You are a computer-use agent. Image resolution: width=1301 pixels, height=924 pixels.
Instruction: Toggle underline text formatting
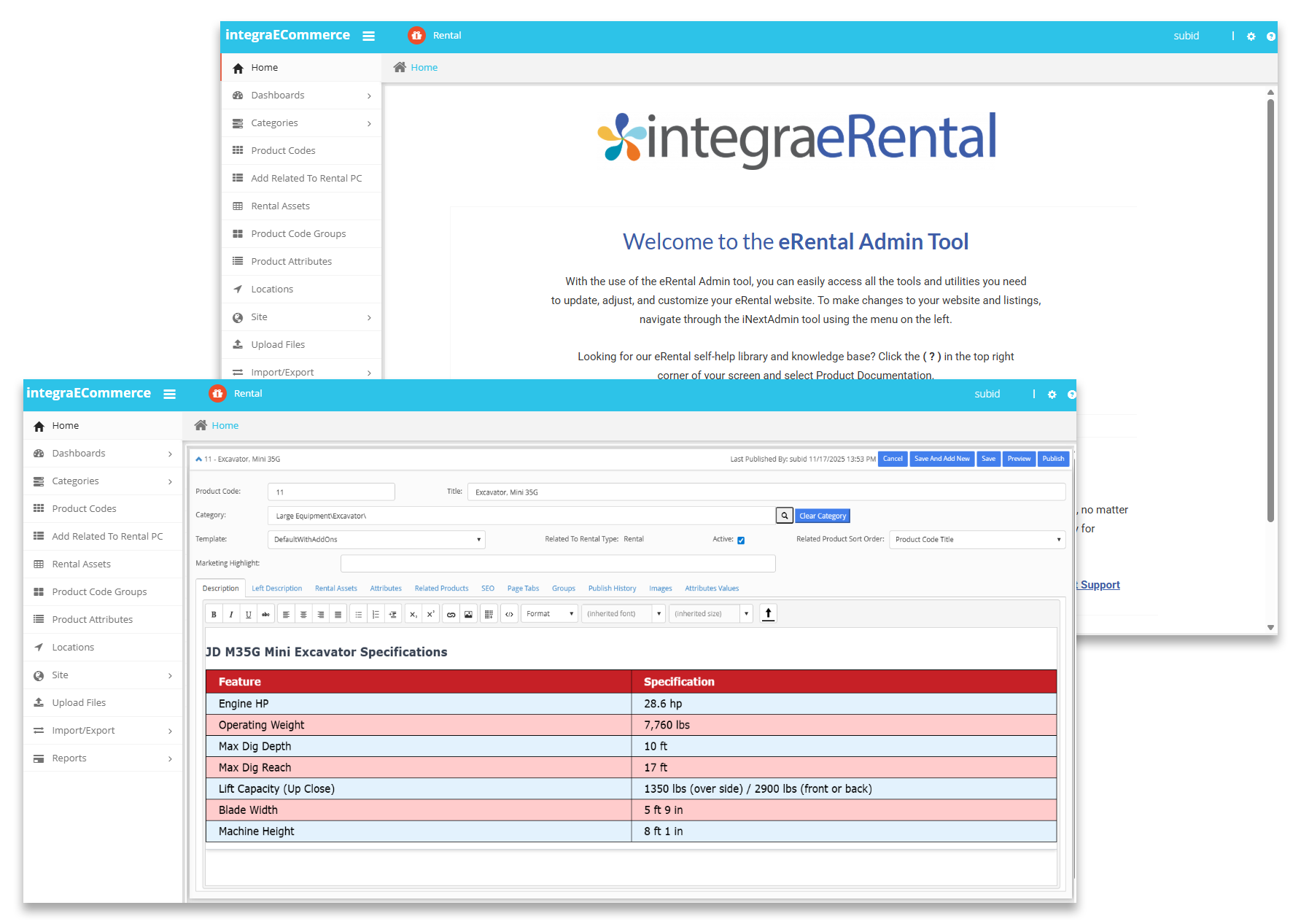pos(249,614)
